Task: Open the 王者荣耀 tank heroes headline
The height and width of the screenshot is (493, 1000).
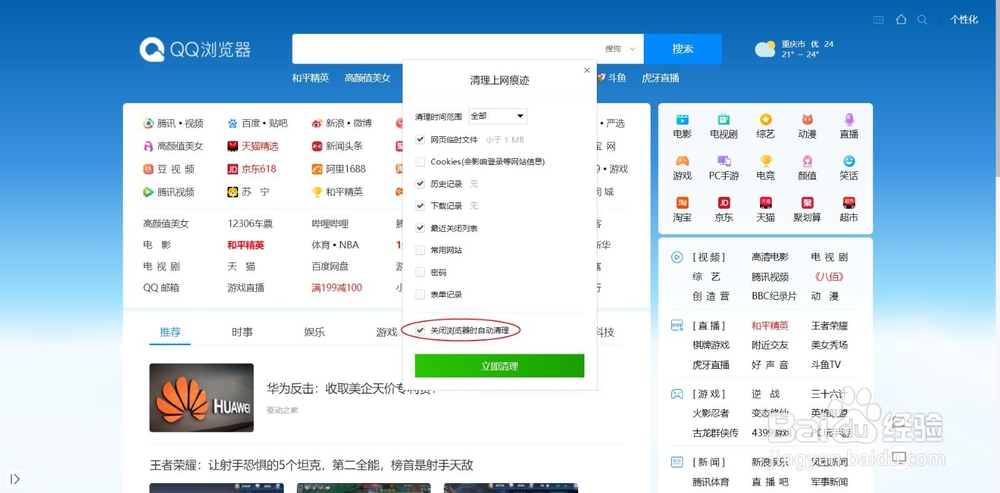Action: (311, 465)
